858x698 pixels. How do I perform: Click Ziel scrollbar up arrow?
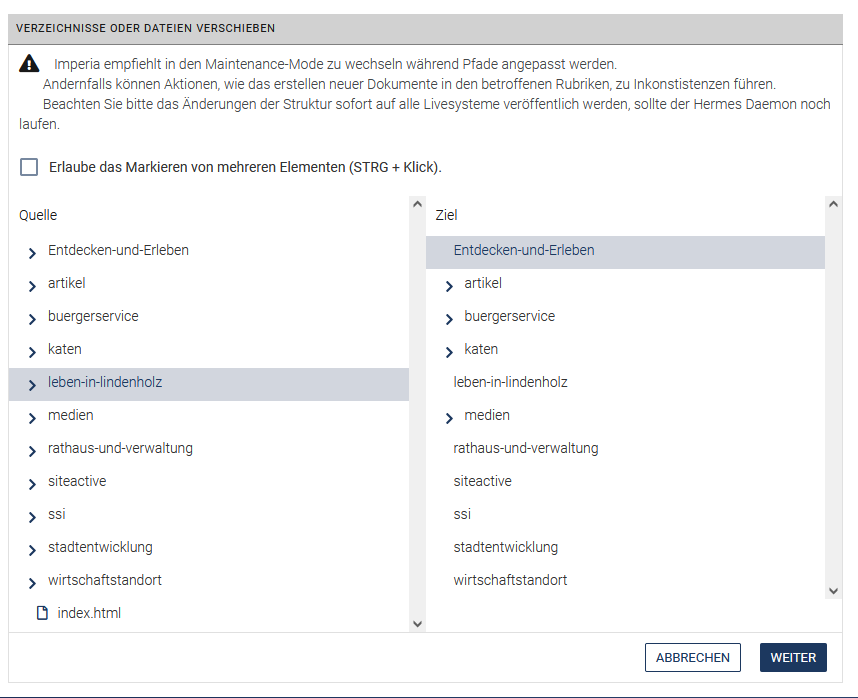click(x=833, y=204)
